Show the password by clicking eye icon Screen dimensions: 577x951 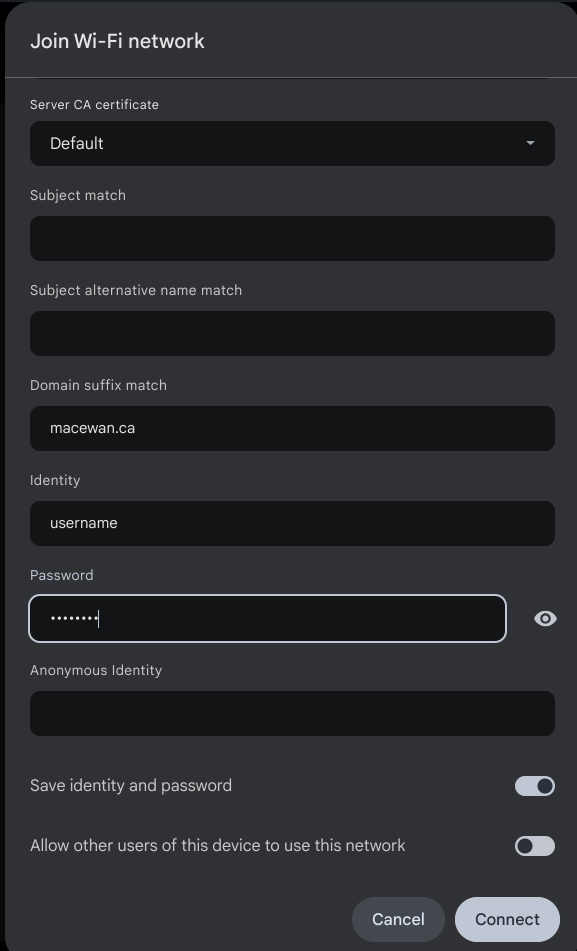click(544, 618)
